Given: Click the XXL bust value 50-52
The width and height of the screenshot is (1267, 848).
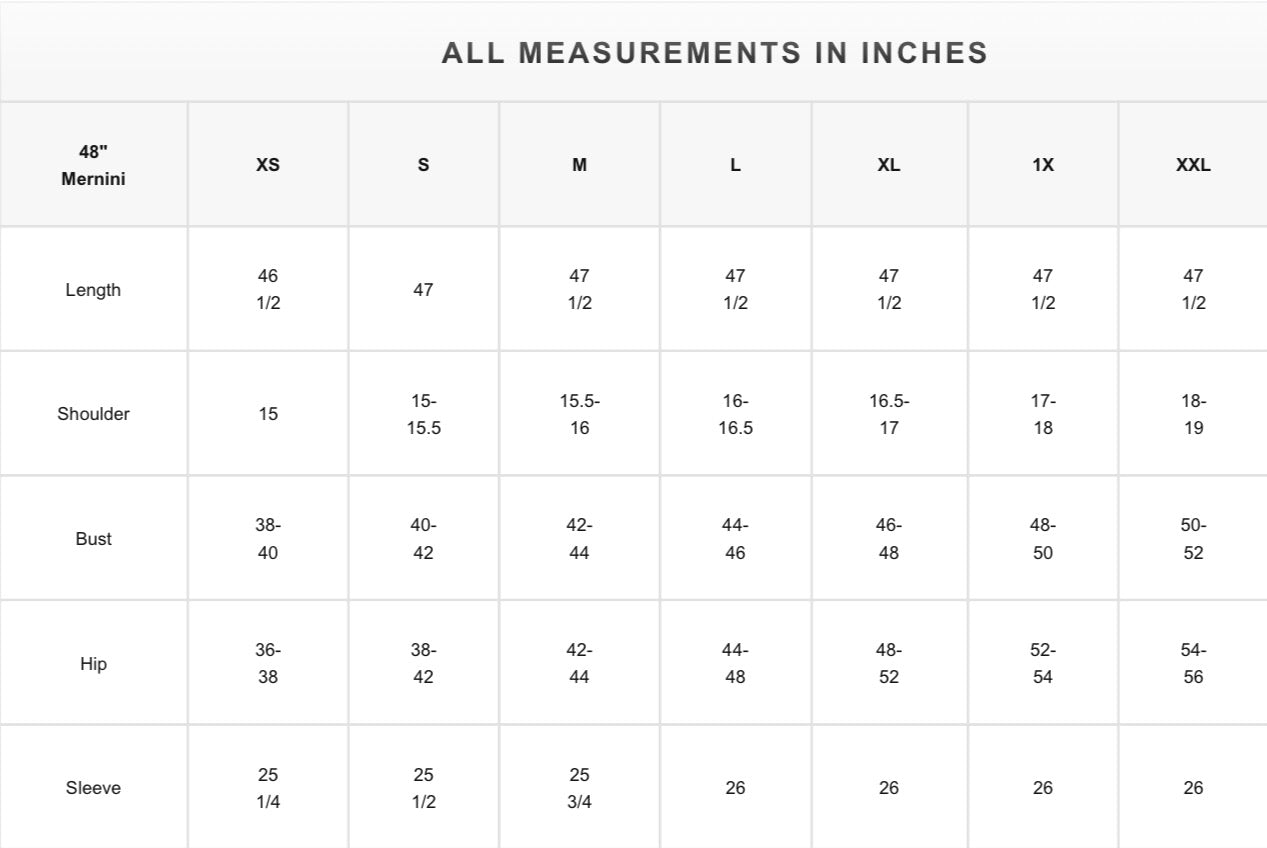Looking at the screenshot, I should coord(1193,539).
